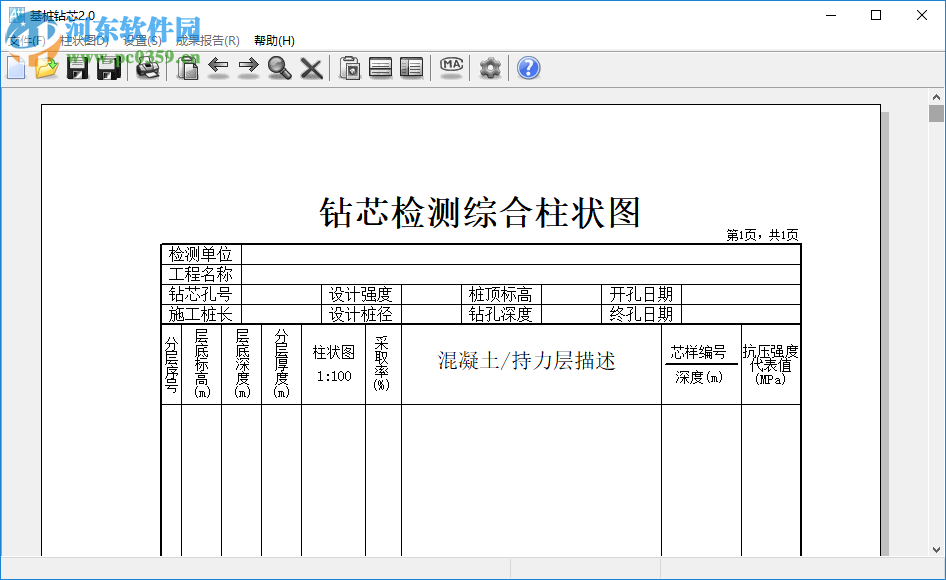Open the 成果报告(R) menu
946x580 pixels.
[207, 41]
